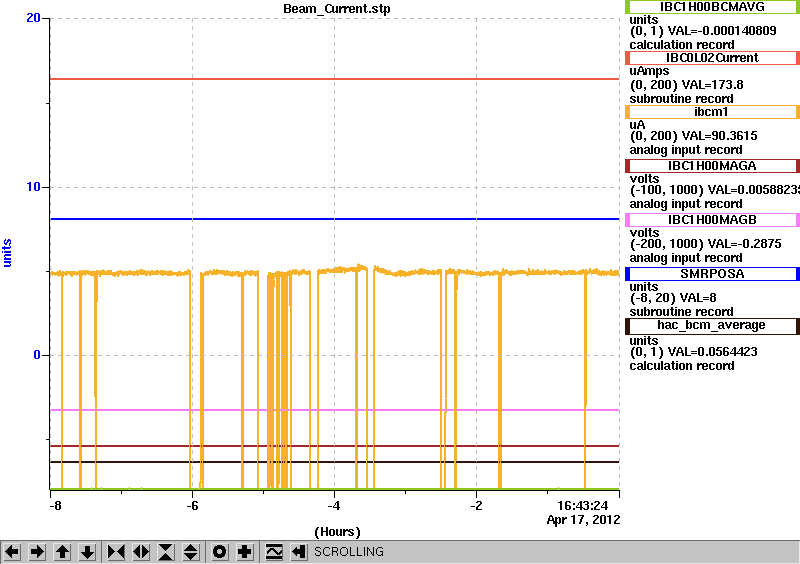Click the 16:43:24 timestamp on the time axis
The image size is (800, 564).
point(582,506)
